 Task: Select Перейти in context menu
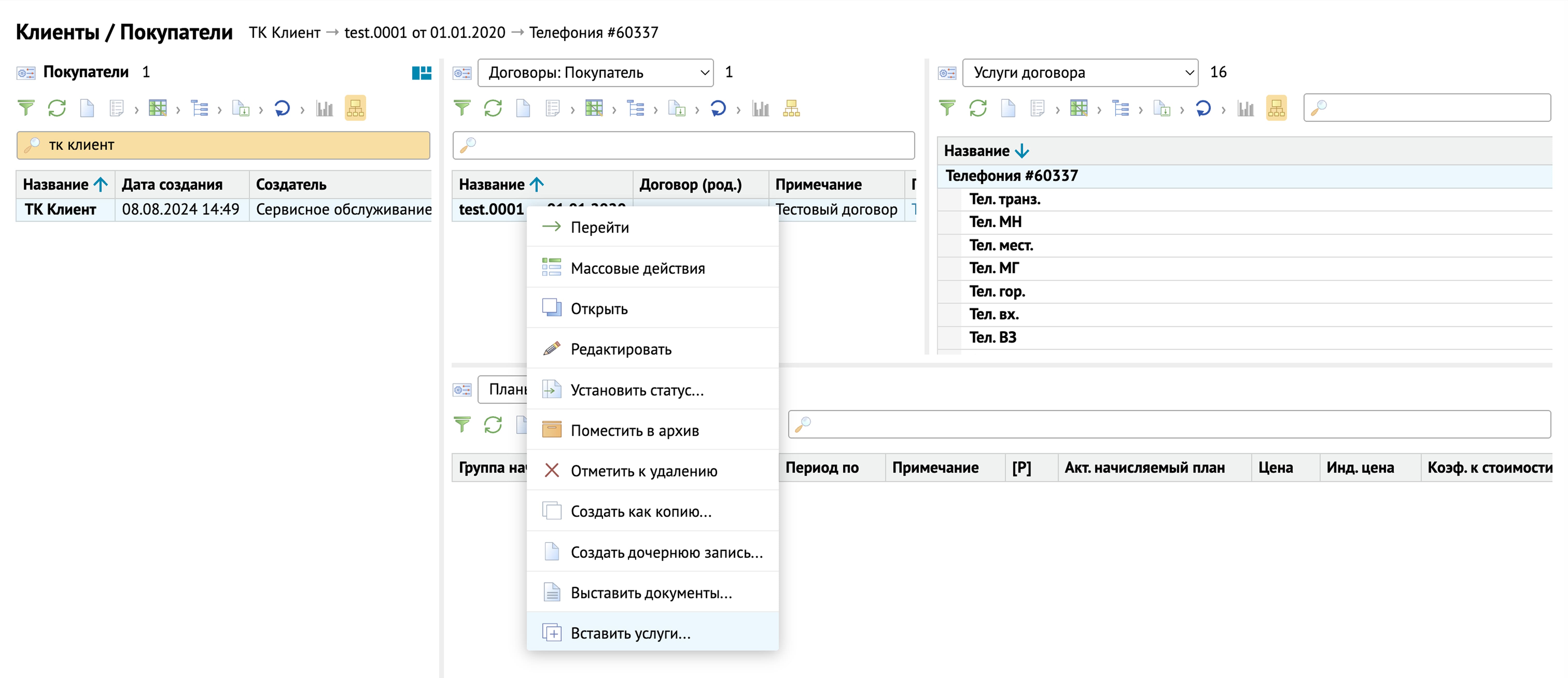pos(652,227)
